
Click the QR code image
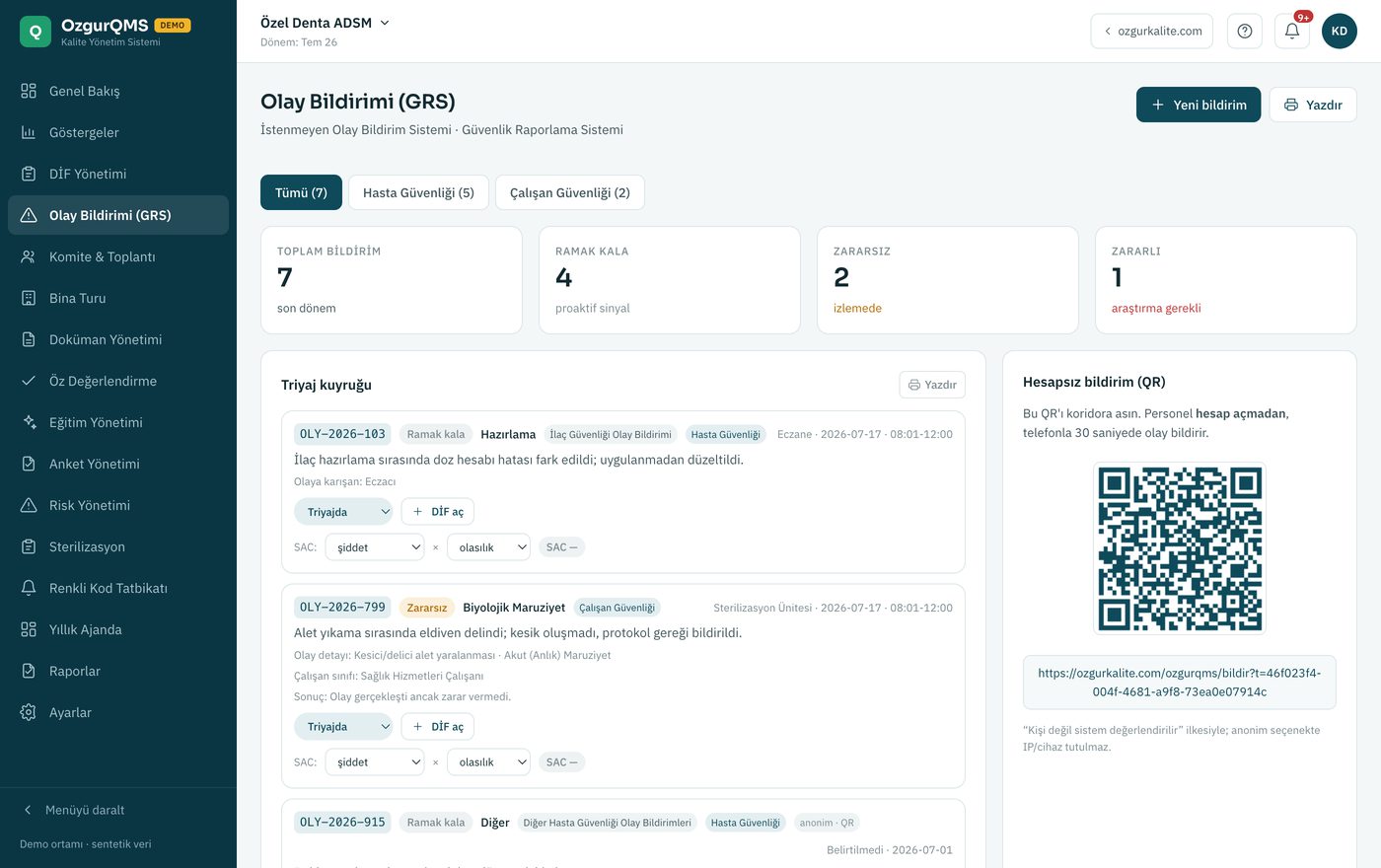point(1180,548)
